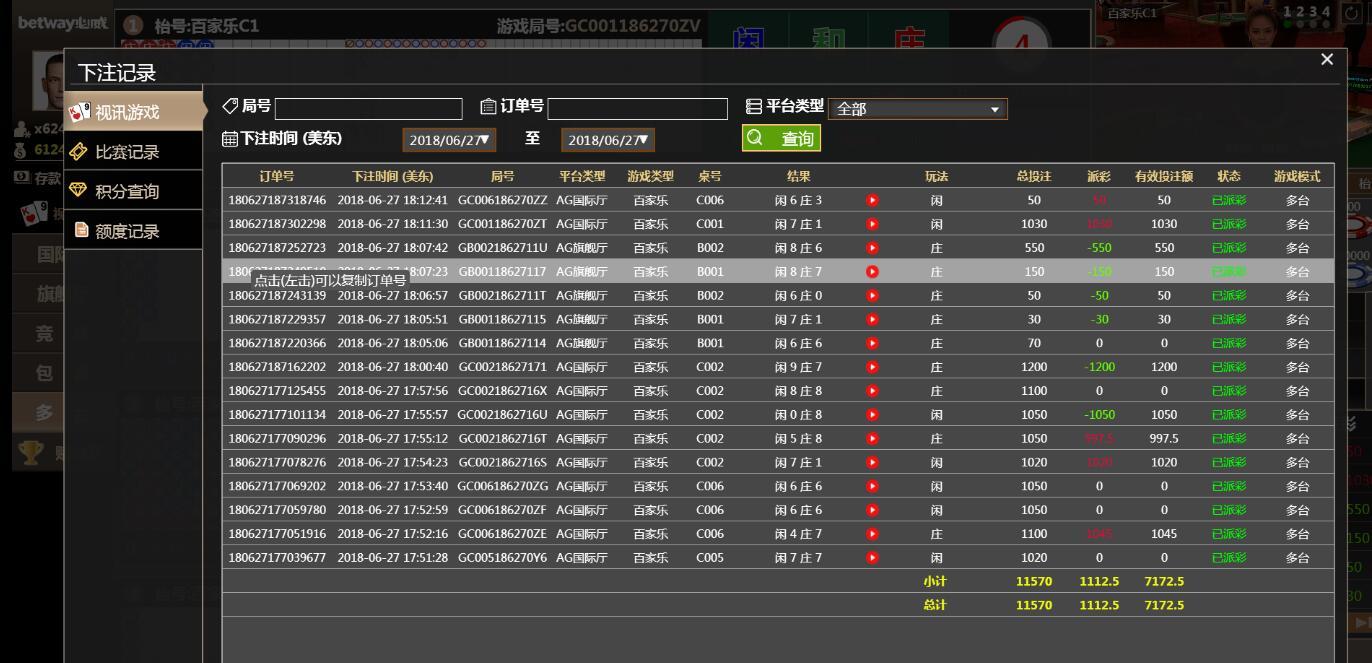Screen dimensions: 1372x663
Task: Click the refresh icon at top right
Action: click(x=1353, y=14)
